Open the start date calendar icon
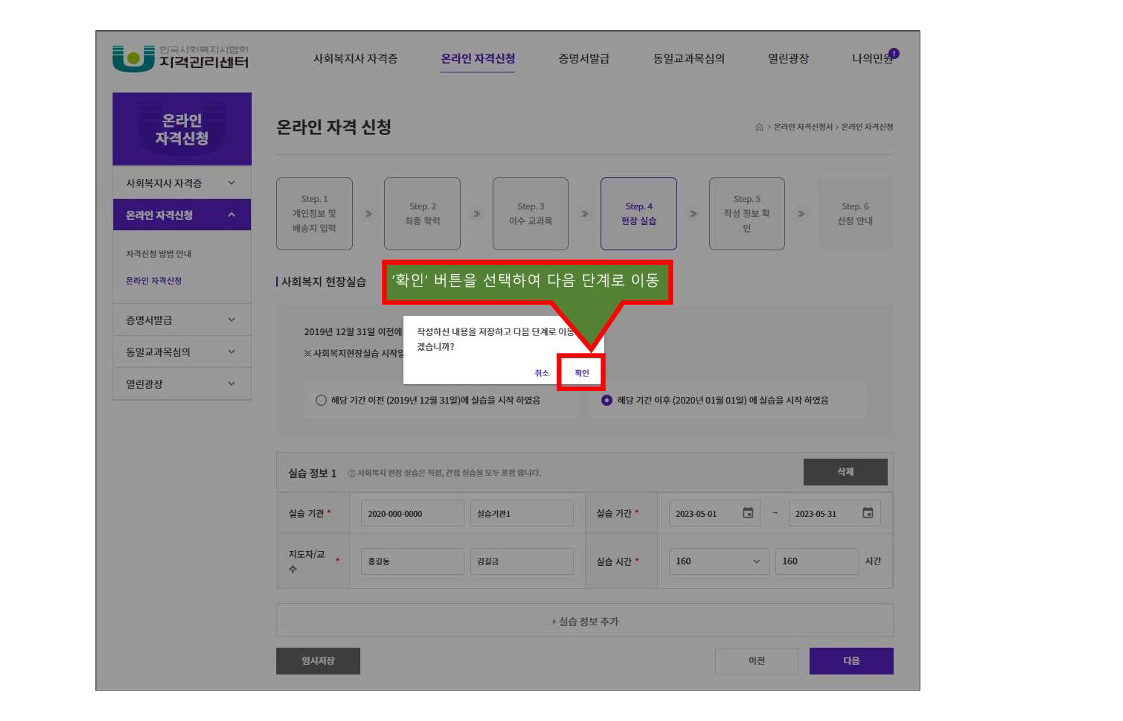Screen dimensions: 1123x721 [x=748, y=513]
